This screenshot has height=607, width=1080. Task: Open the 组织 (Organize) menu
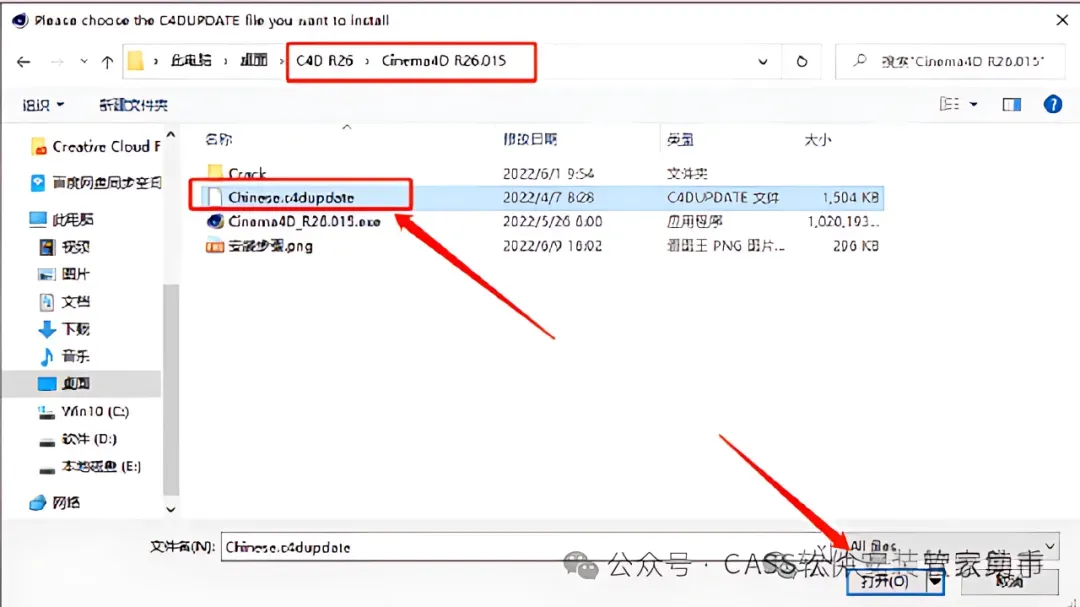point(43,105)
